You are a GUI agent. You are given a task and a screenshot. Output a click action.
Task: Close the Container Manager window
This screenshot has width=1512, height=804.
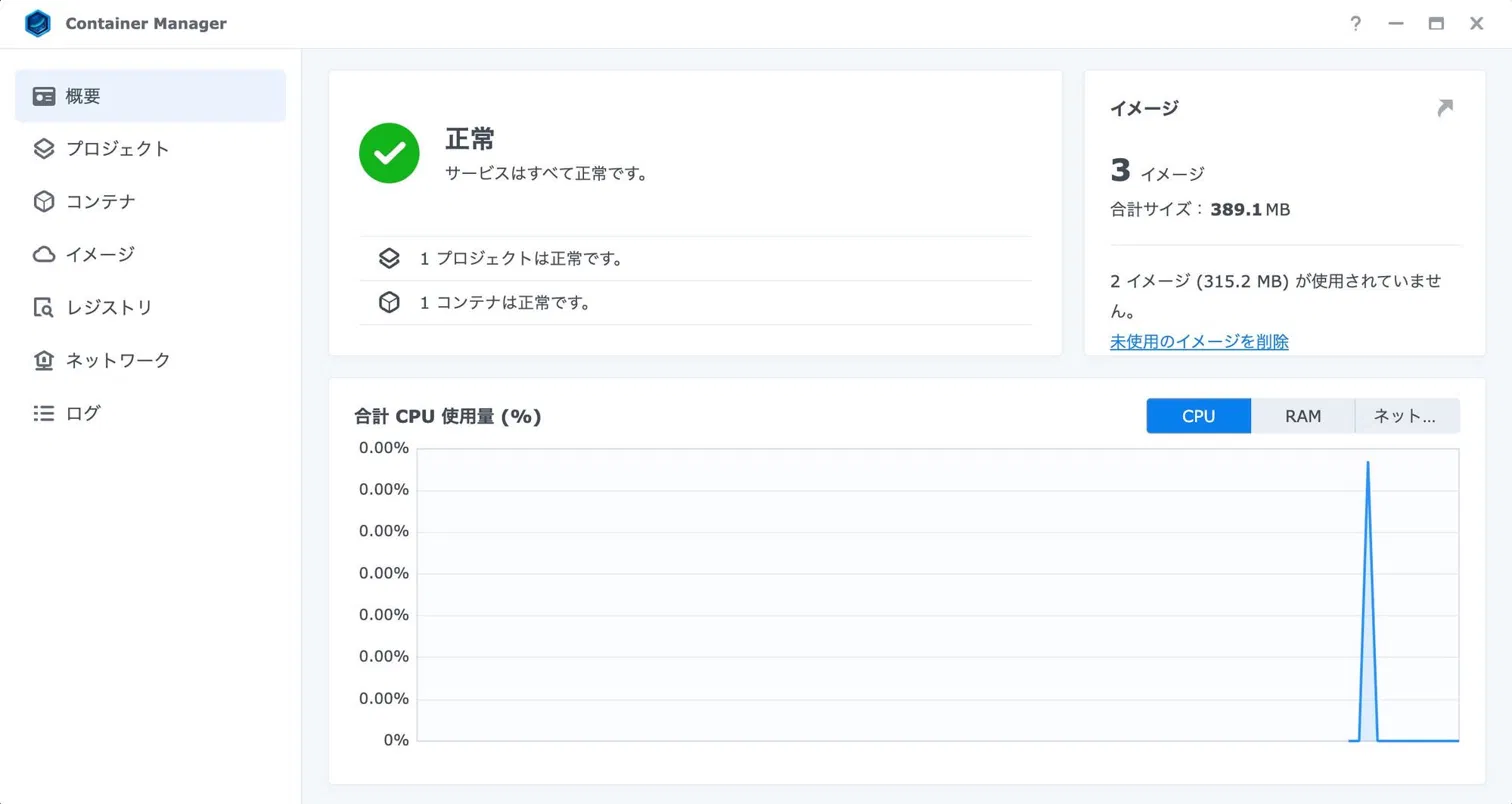[1476, 24]
